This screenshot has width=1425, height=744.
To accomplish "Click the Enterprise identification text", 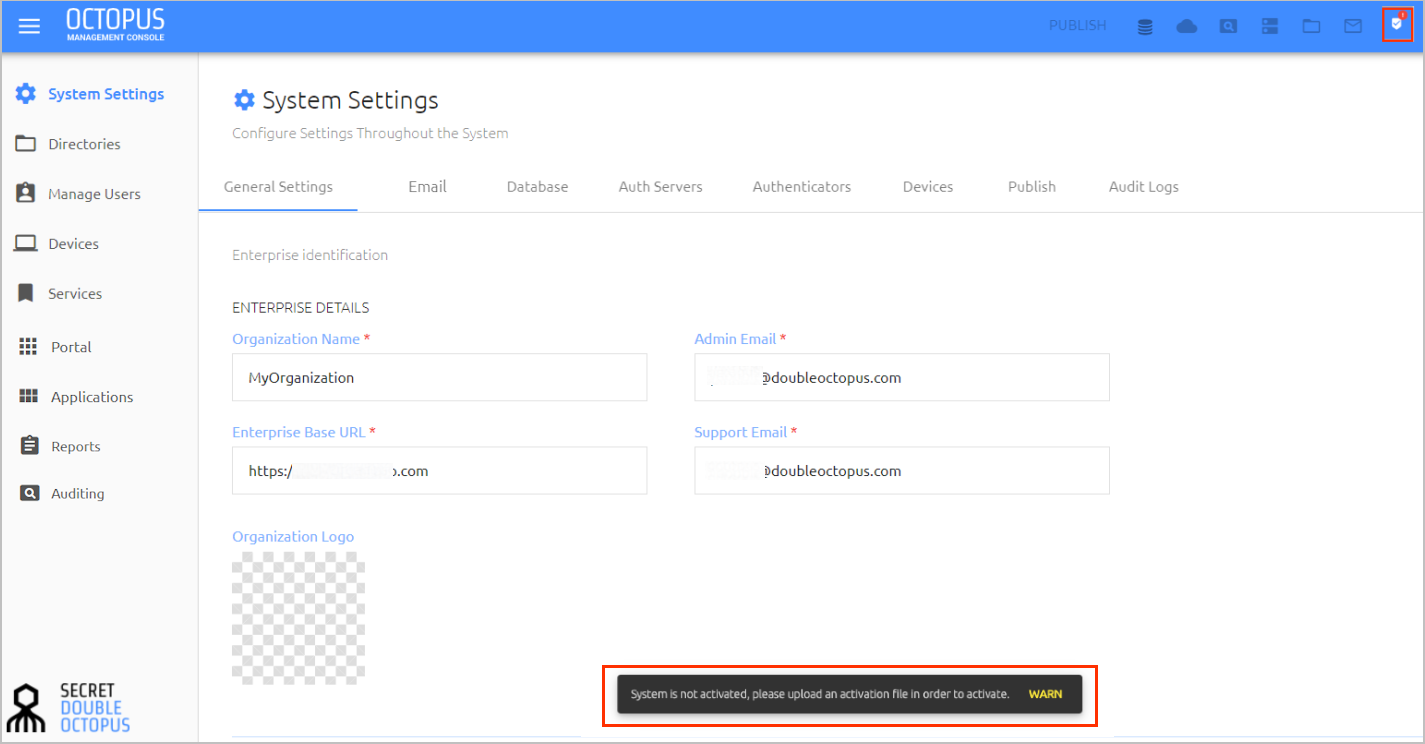I will (310, 255).
